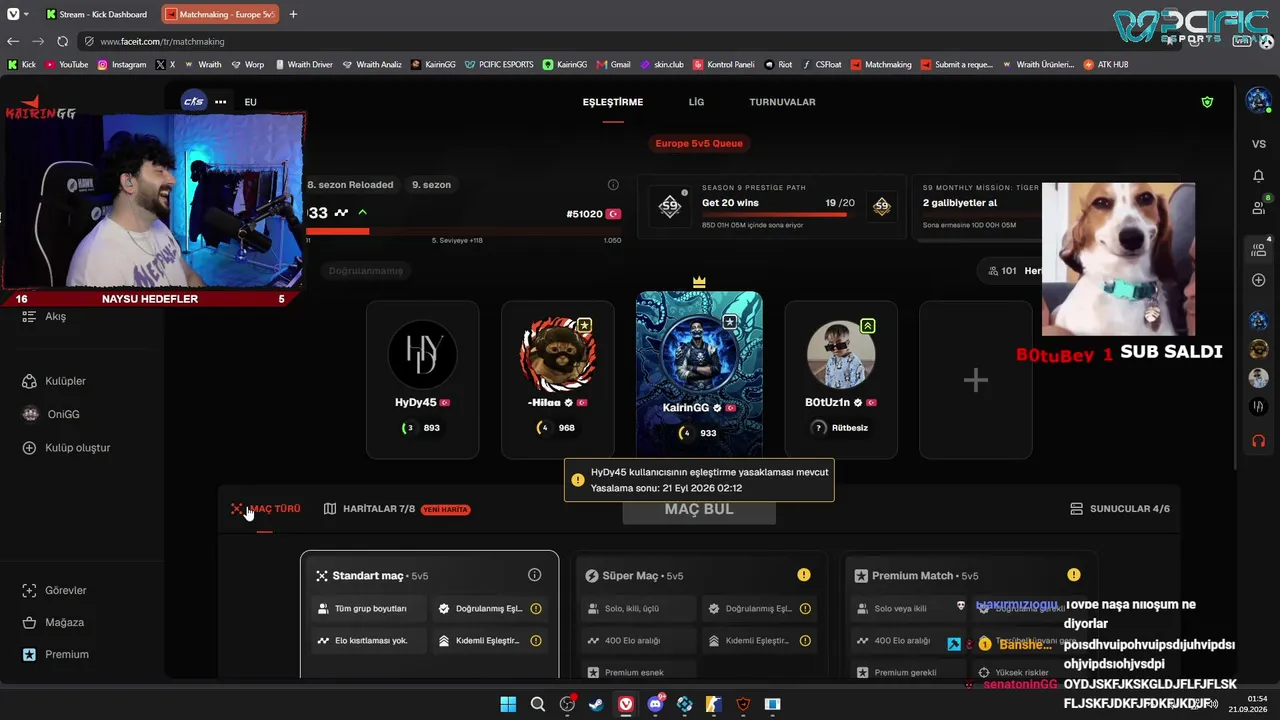Expand Haritalar 7/8 map selection
This screenshot has height=720, width=1280.
point(397,509)
